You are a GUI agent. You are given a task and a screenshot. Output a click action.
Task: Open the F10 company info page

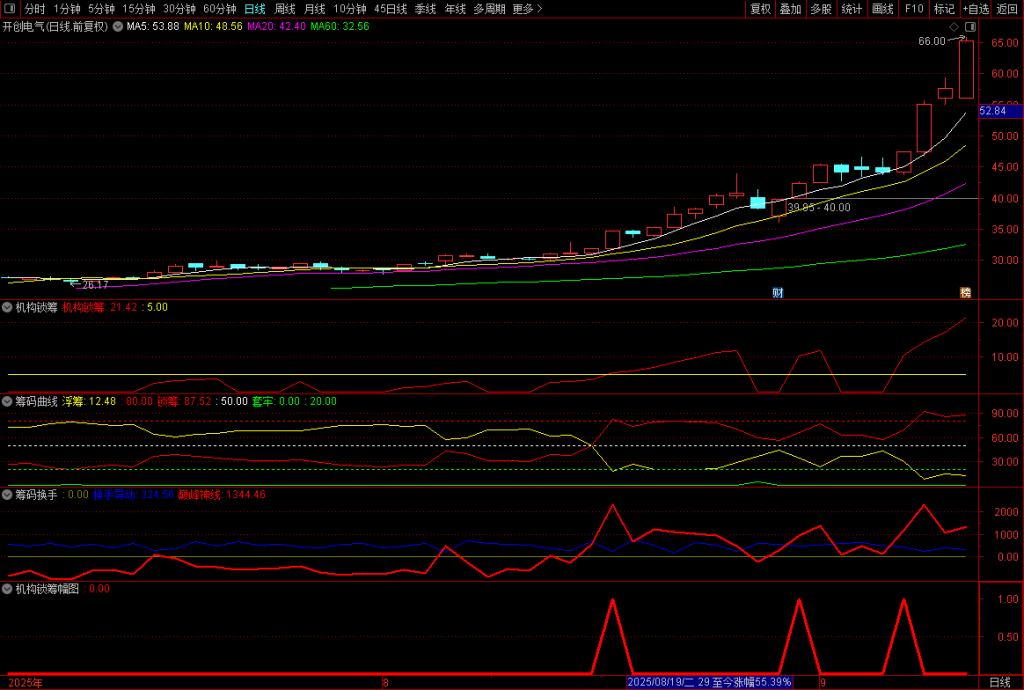[914, 9]
